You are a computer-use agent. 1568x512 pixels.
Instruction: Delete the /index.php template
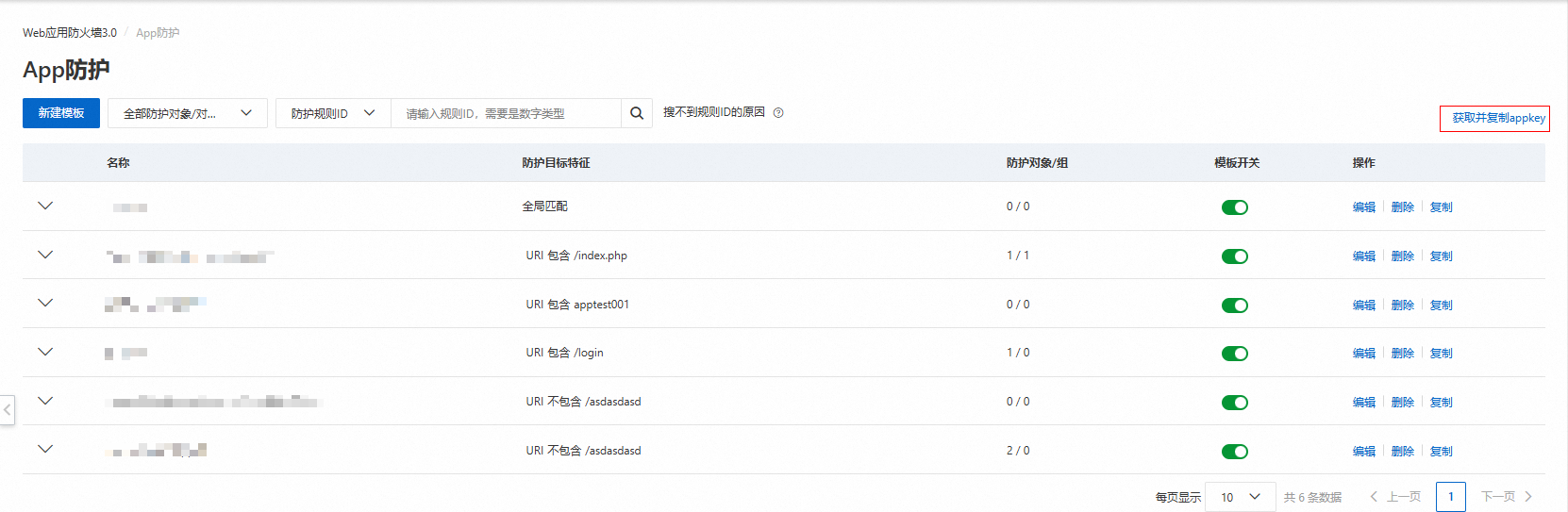tap(1402, 256)
